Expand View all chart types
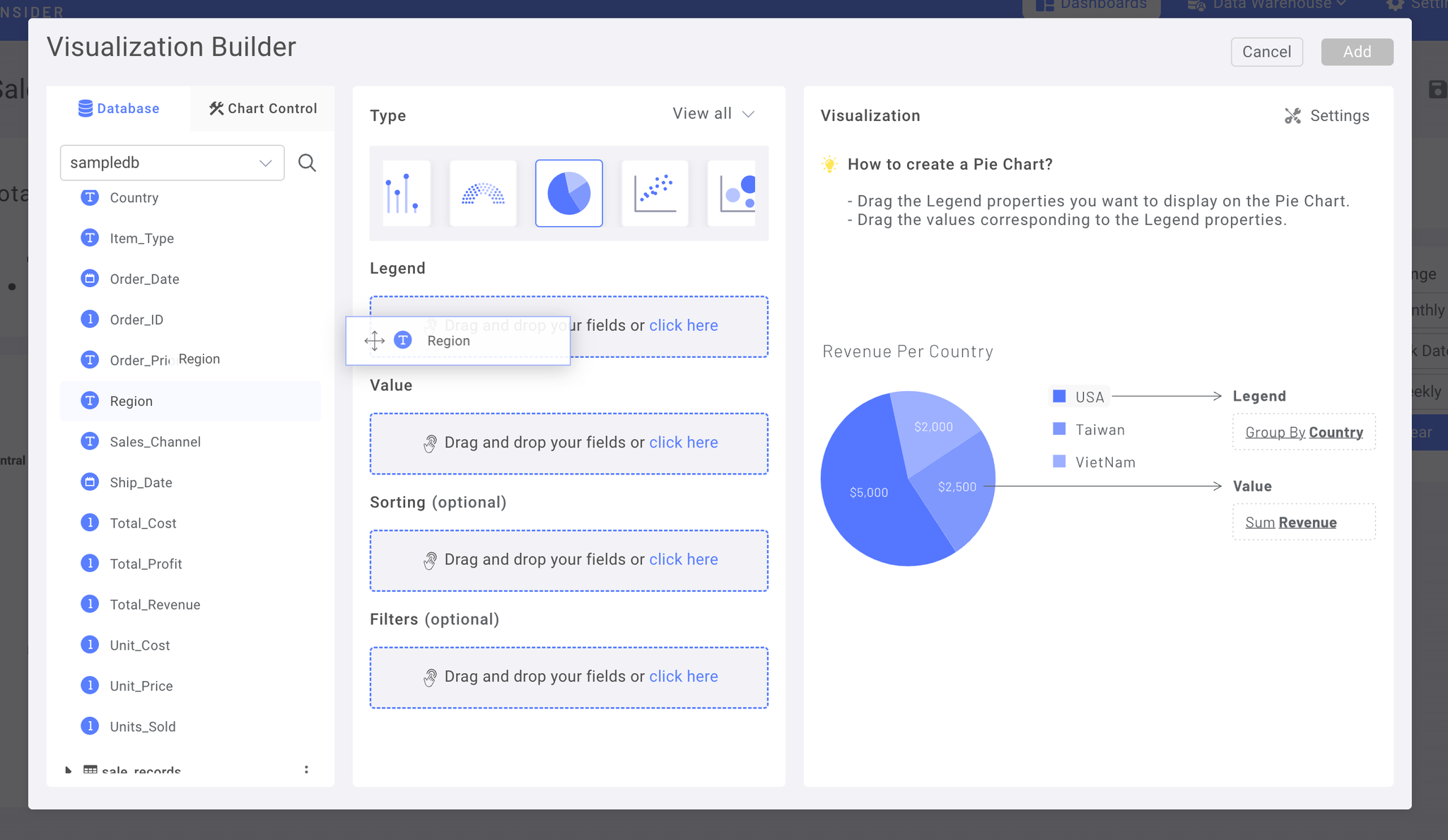 point(713,114)
